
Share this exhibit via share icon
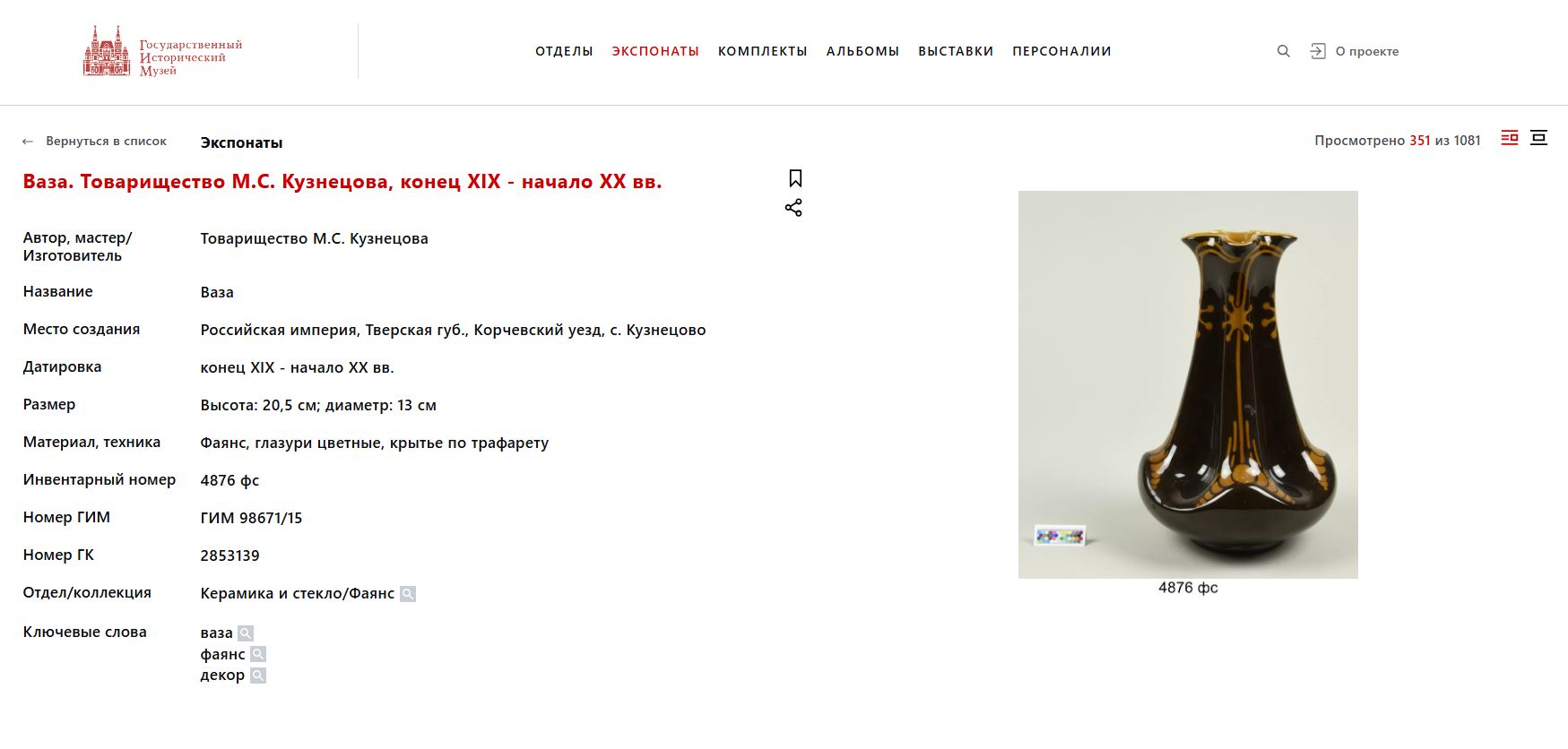[x=793, y=208]
